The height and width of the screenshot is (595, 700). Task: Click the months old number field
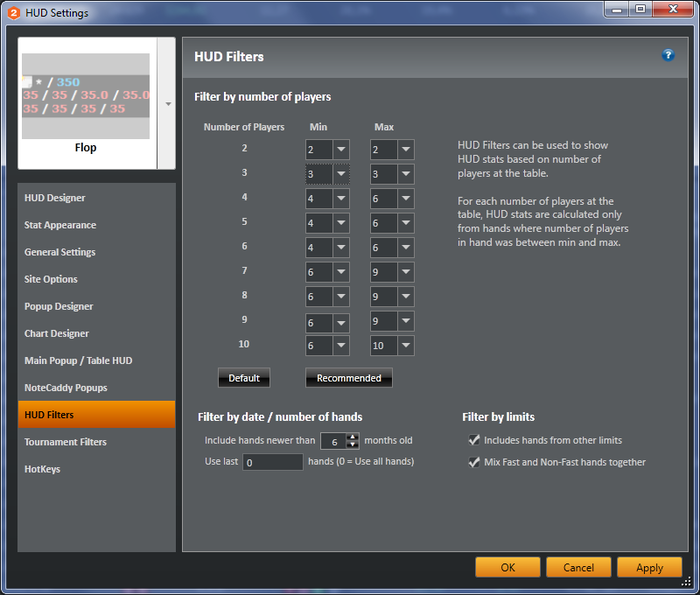334,442
